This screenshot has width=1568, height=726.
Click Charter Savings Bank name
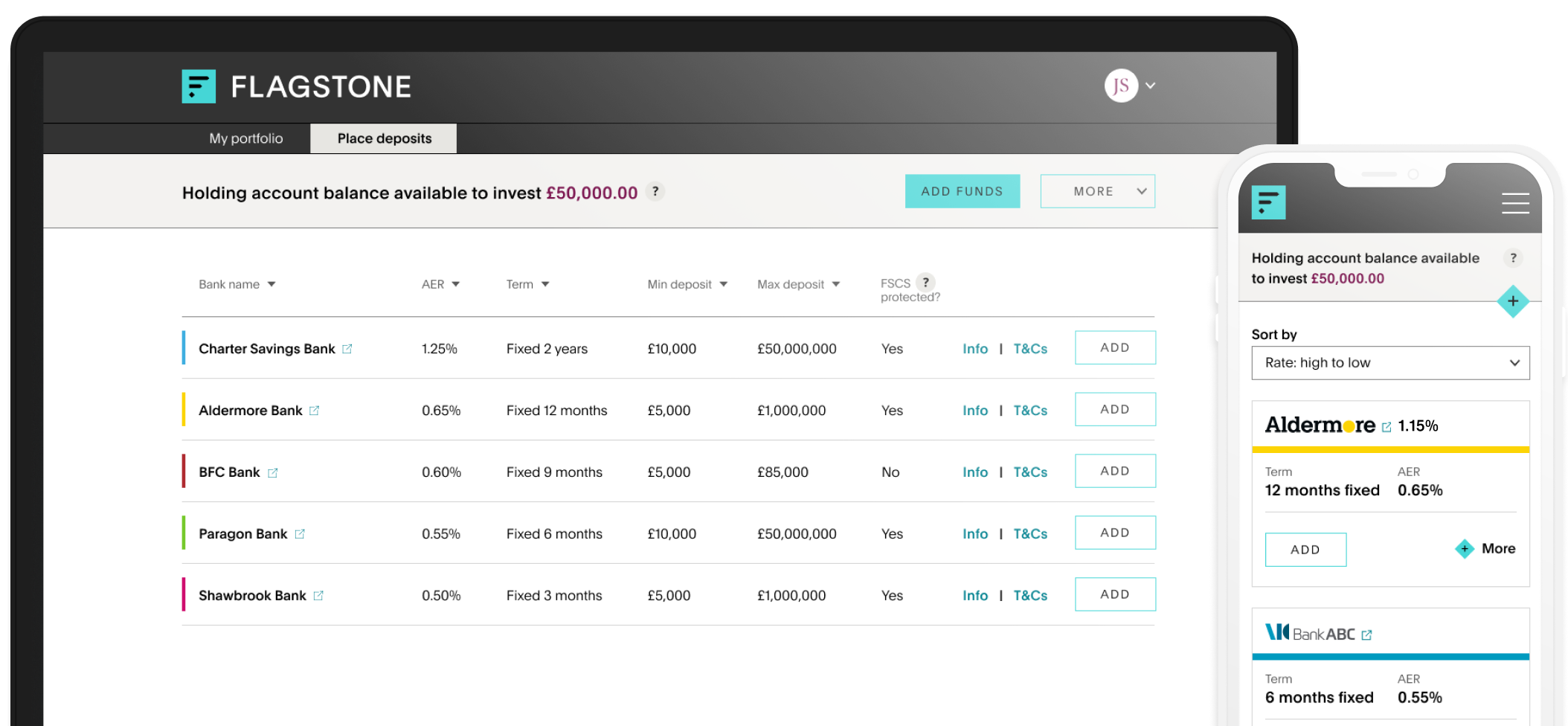tap(266, 349)
